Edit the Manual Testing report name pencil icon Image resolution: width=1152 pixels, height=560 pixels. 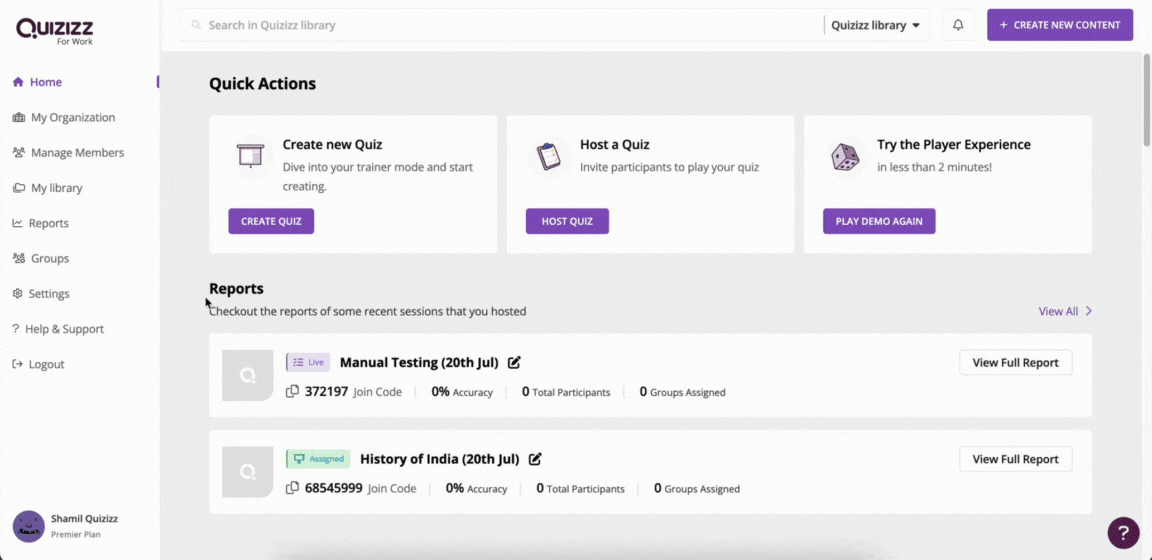coord(514,362)
